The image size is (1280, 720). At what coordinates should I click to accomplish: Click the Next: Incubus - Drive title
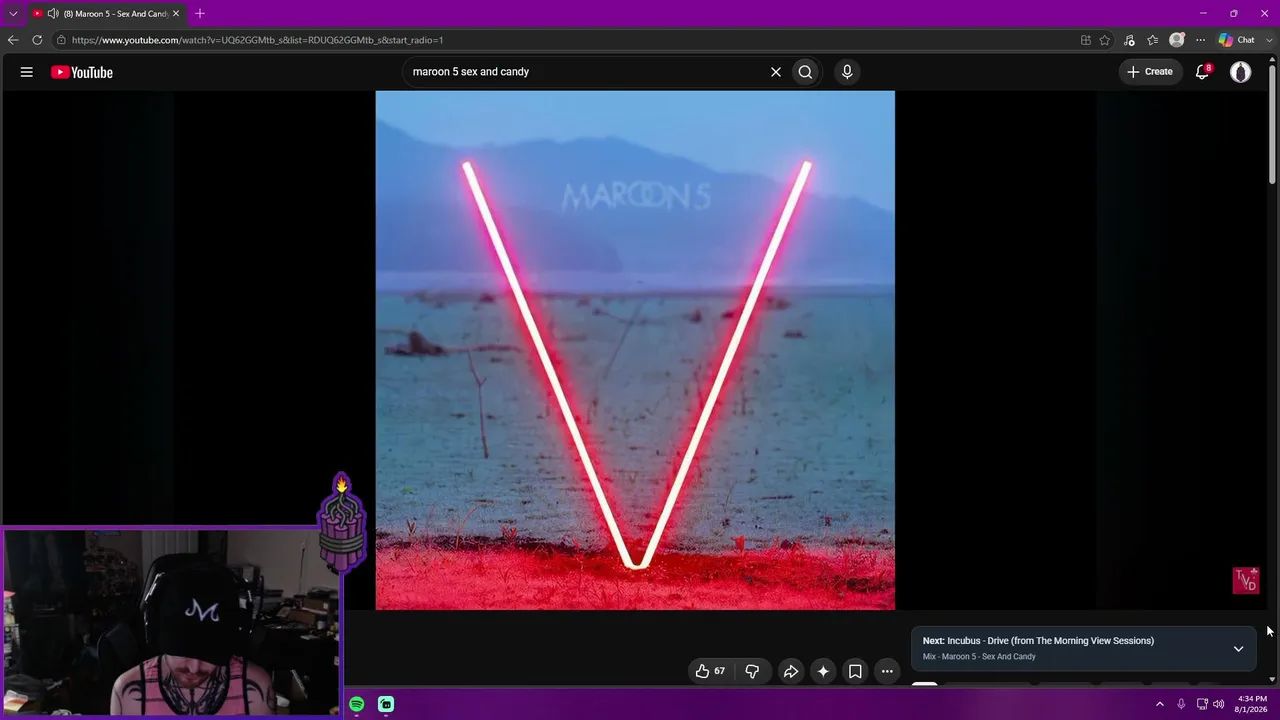pos(1038,641)
